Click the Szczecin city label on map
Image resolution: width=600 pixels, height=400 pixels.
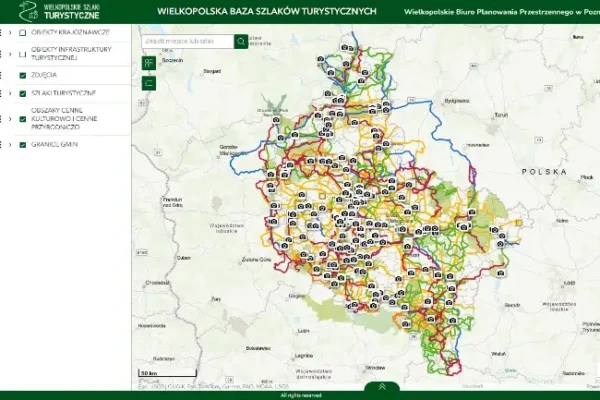coord(173,60)
